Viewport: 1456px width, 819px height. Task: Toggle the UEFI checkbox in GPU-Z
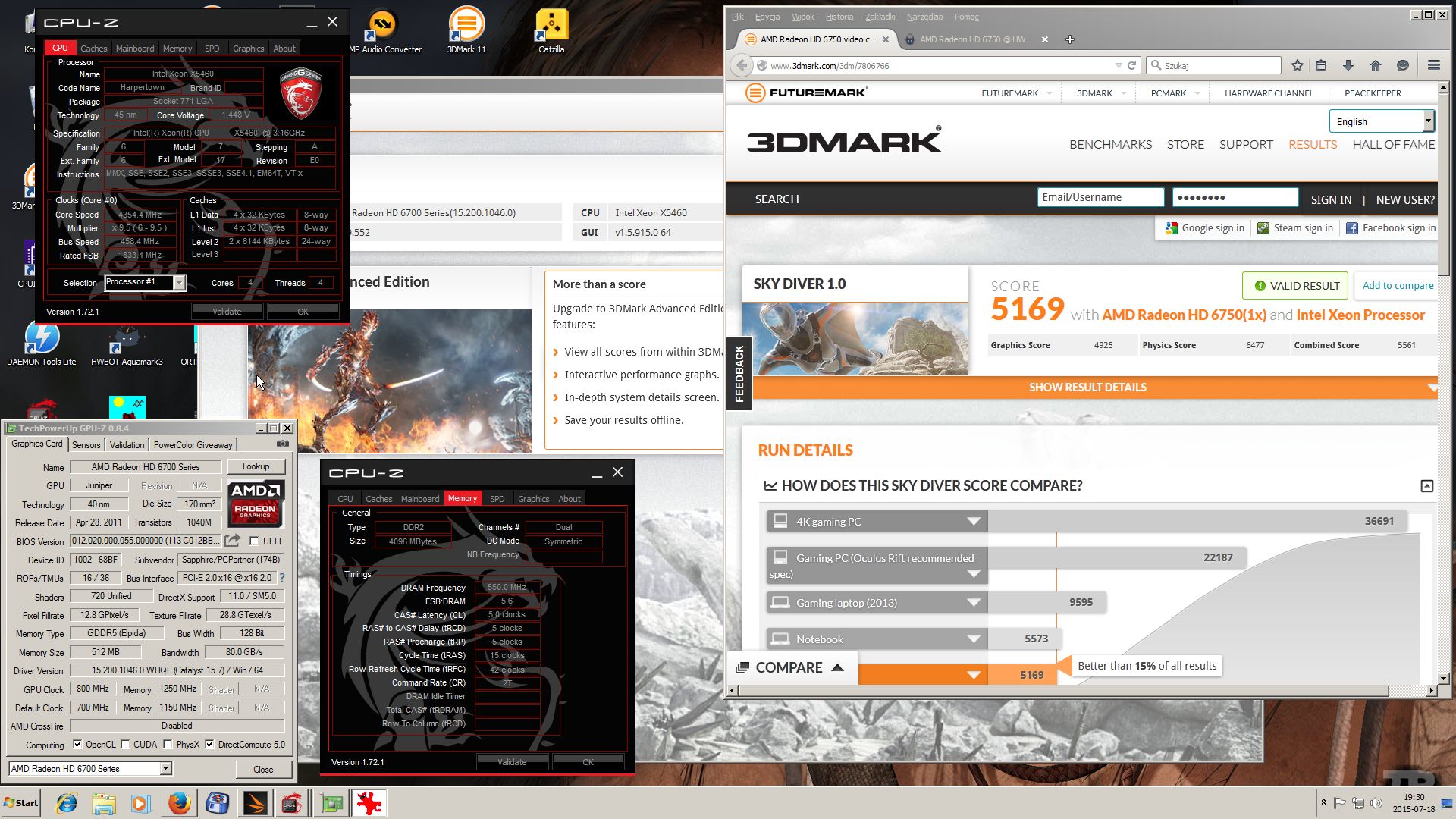[254, 541]
